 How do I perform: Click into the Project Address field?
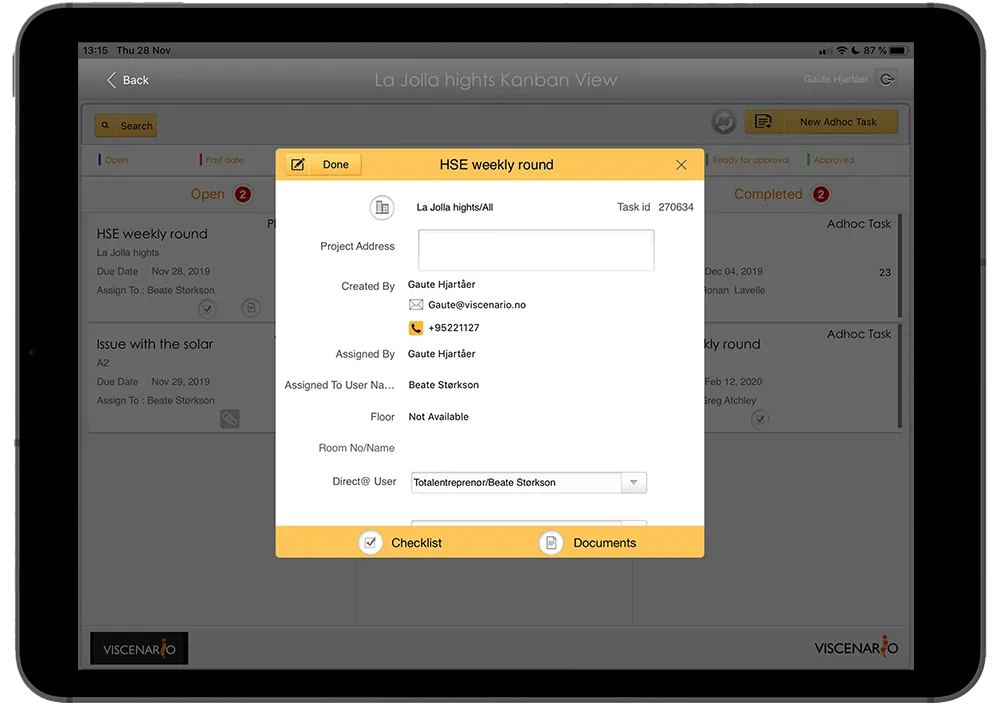[x=536, y=249]
